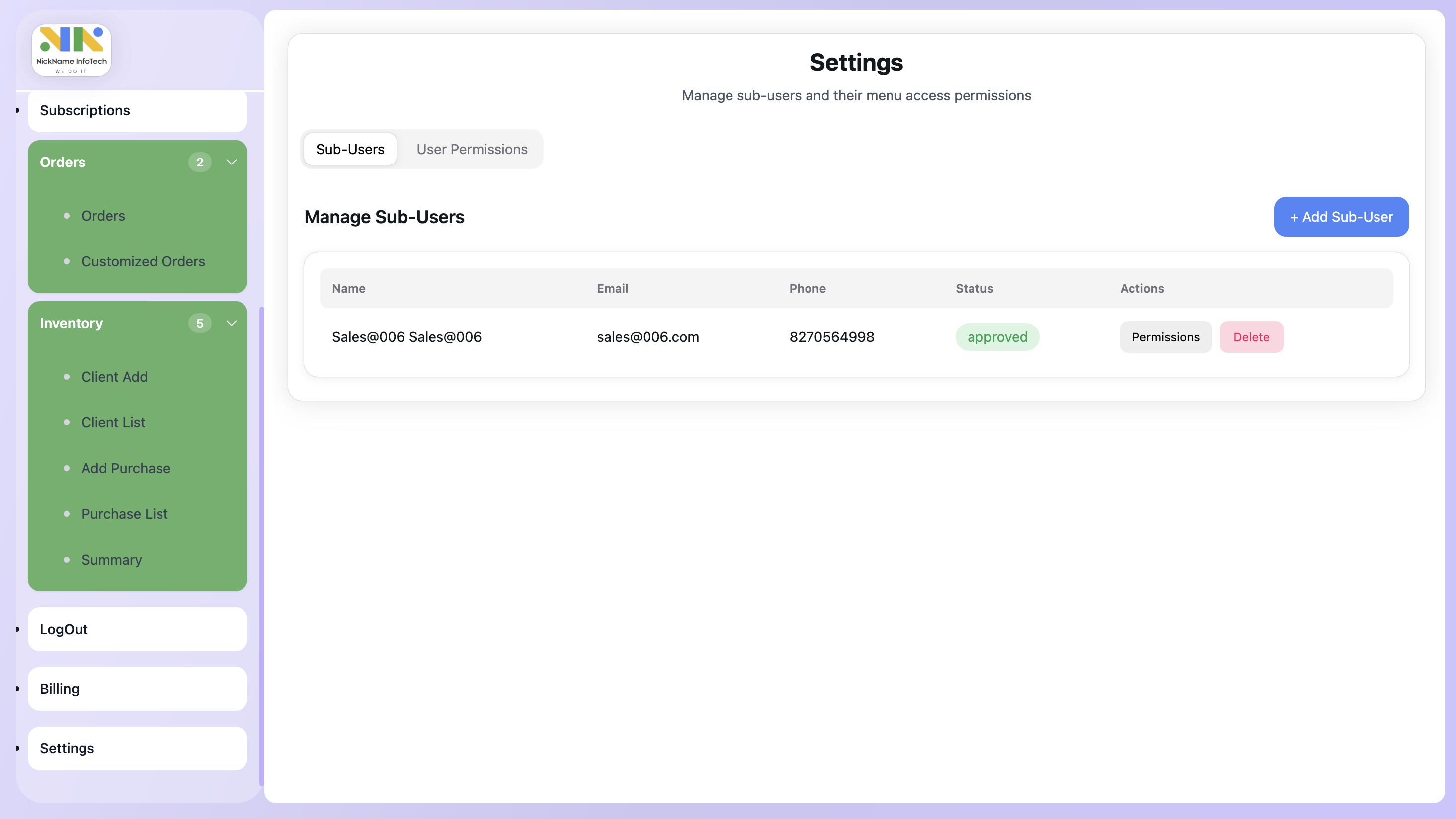
Task: Go to Client Add page
Action: click(x=114, y=377)
